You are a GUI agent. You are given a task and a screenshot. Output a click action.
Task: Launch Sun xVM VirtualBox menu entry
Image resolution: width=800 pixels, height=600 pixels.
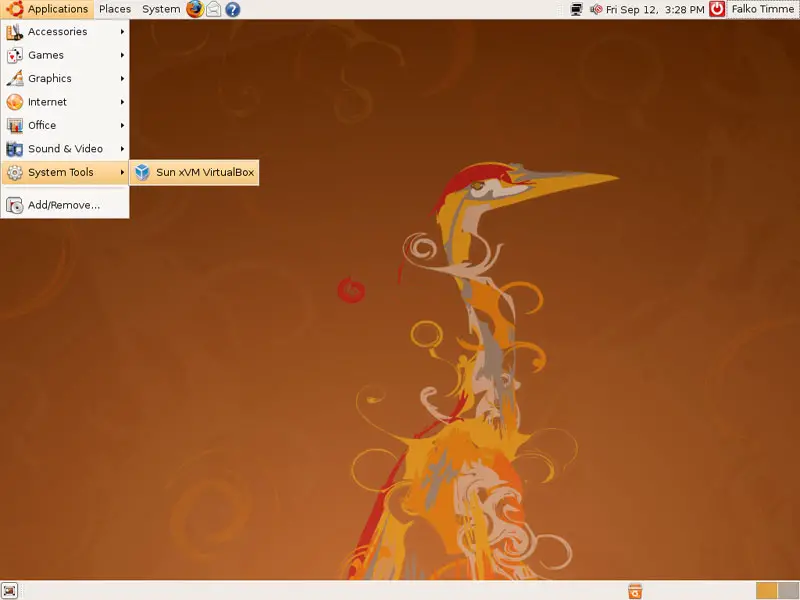194,172
